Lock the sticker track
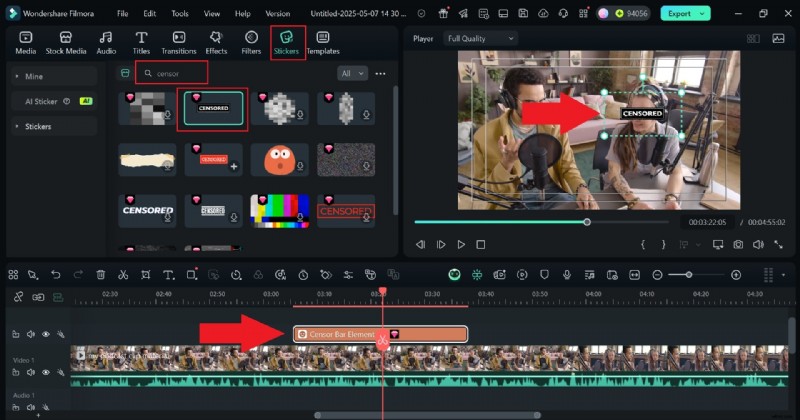This screenshot has height=420, width=800. point(16,334)
